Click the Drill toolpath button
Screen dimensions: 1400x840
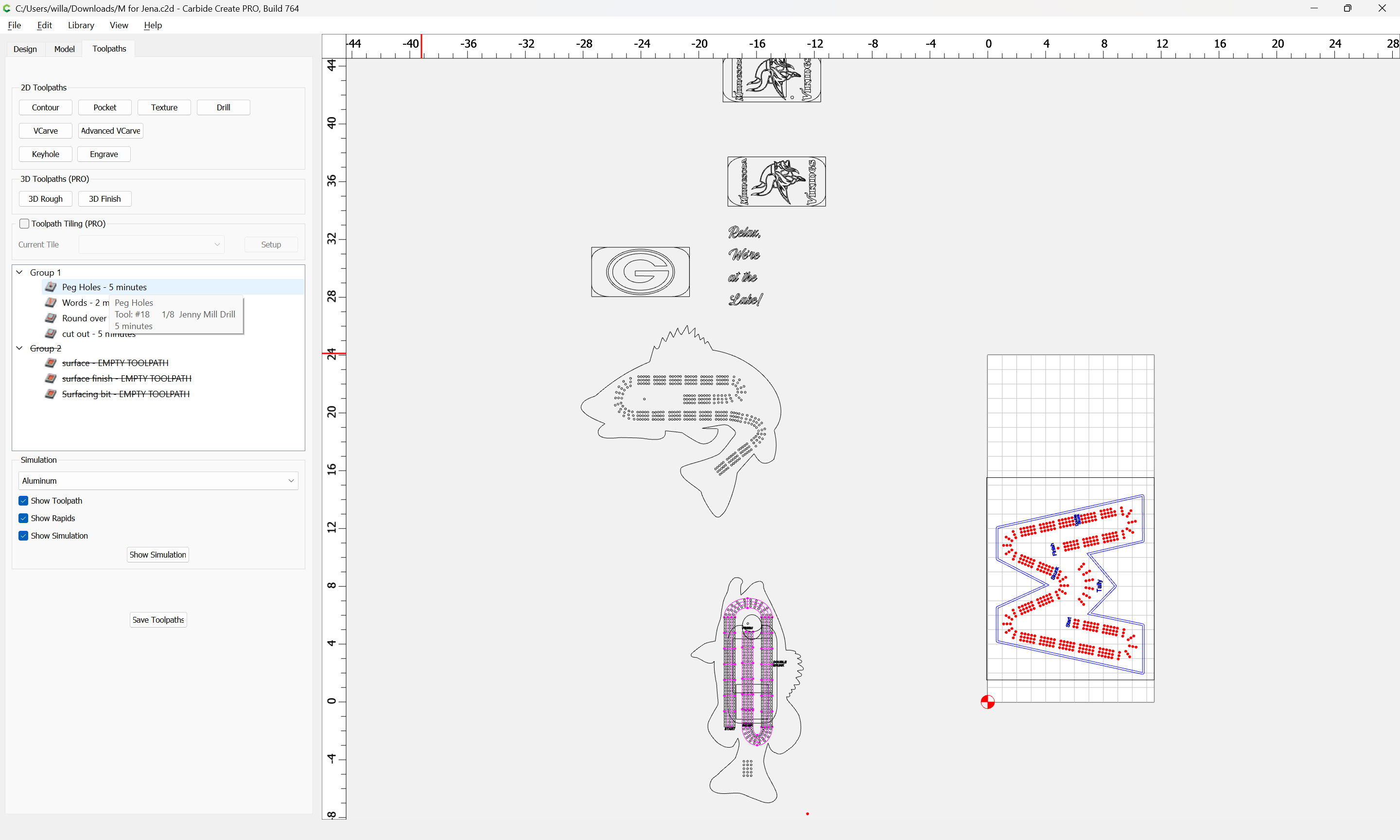pyautogui.click(x=224, y=107)
